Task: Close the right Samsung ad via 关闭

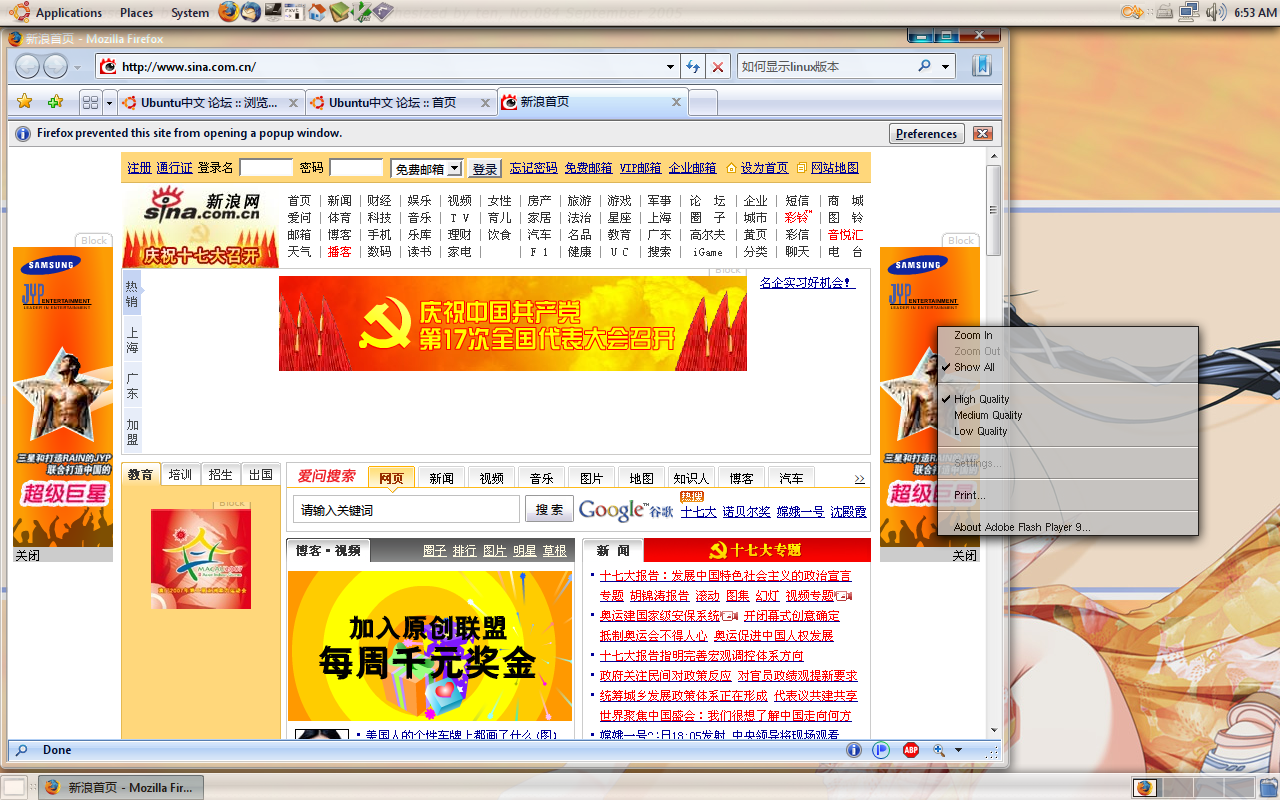Action: point(964,556)
